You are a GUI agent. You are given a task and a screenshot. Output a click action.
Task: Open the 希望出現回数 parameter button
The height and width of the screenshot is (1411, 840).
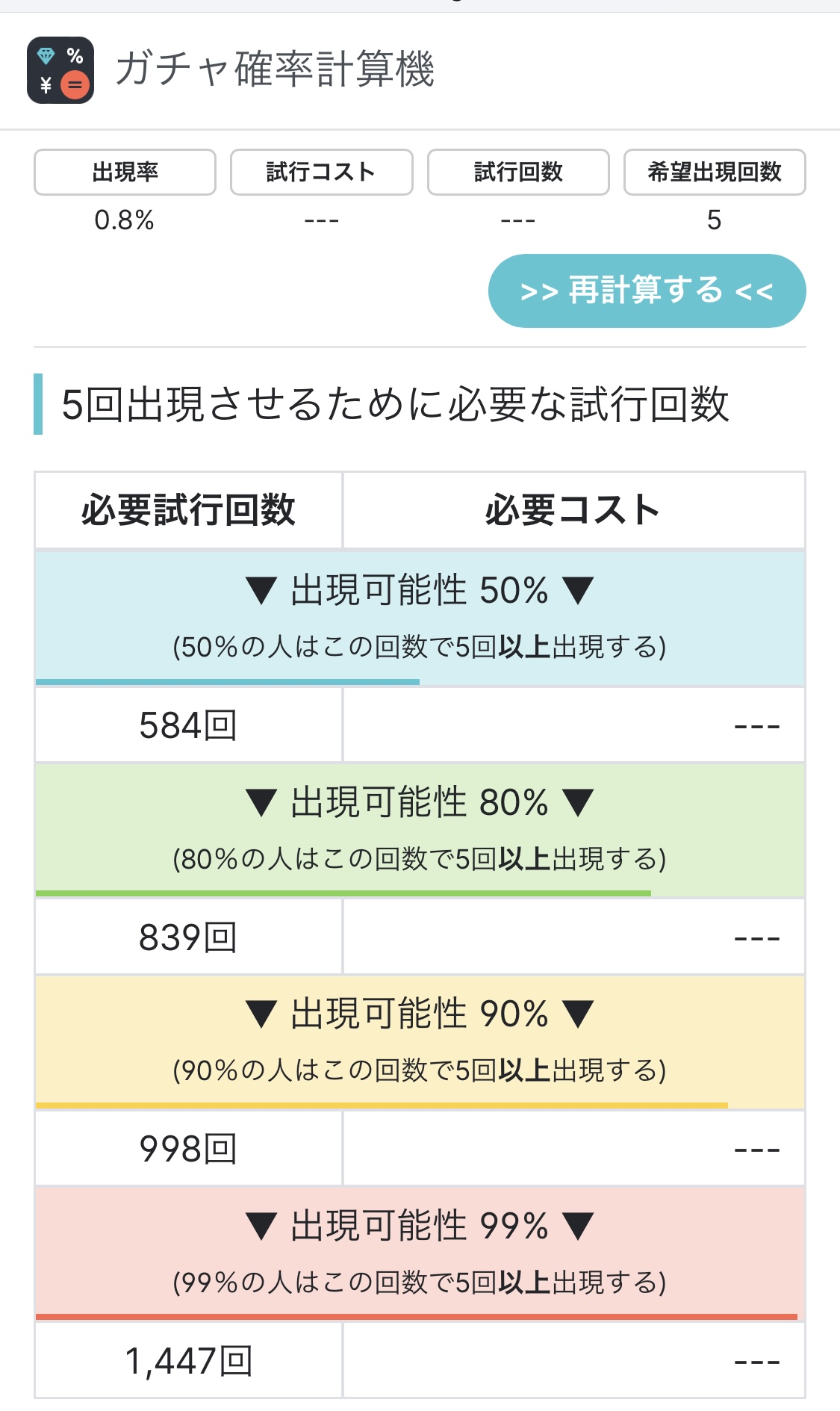[715, 173]
